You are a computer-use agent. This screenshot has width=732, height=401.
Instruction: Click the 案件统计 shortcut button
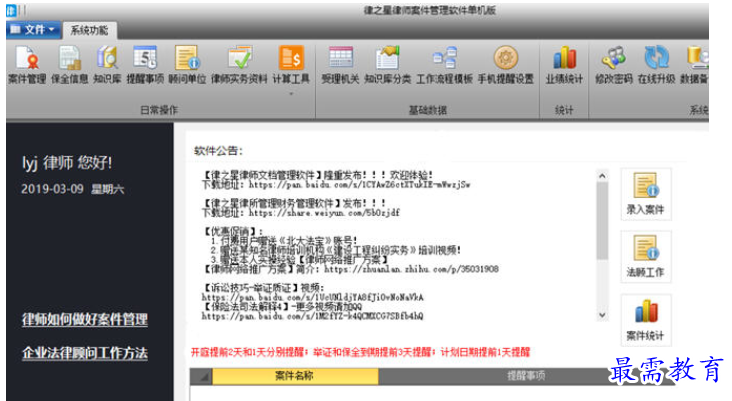(x=646, y=320)
